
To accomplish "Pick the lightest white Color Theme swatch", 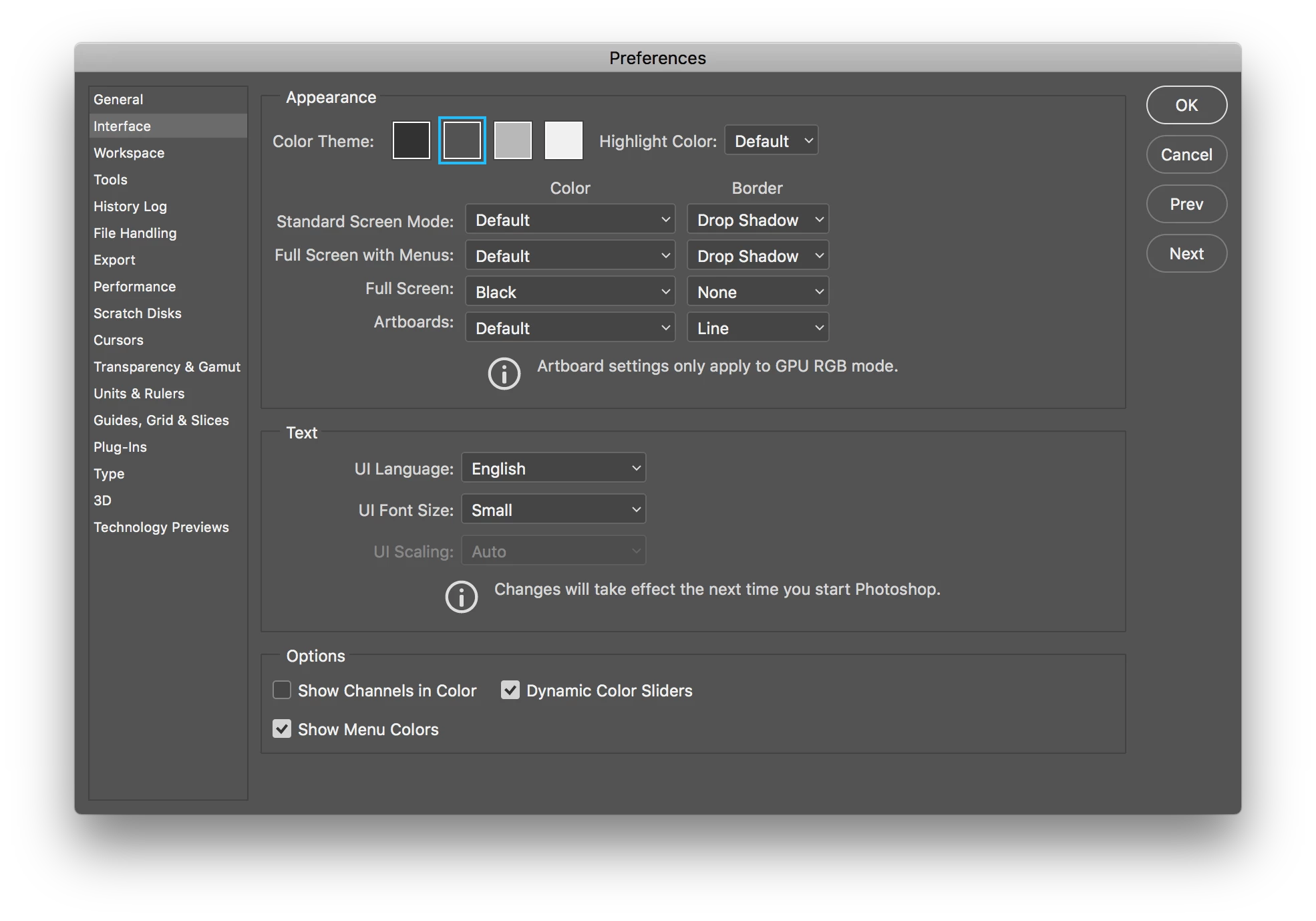I will click(x=563, y=140).
